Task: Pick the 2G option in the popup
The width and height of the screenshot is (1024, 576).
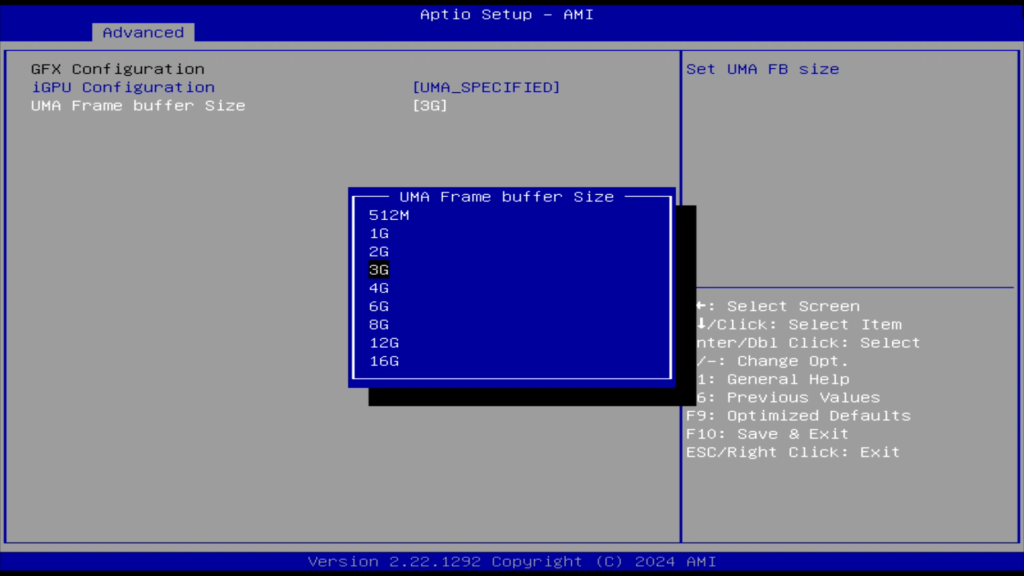Action: pos(379,251)
